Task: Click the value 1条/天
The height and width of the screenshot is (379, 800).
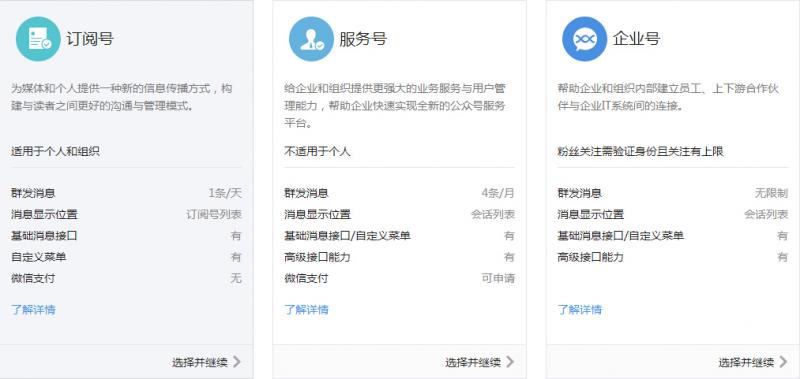Action: [x=225, y=193]
